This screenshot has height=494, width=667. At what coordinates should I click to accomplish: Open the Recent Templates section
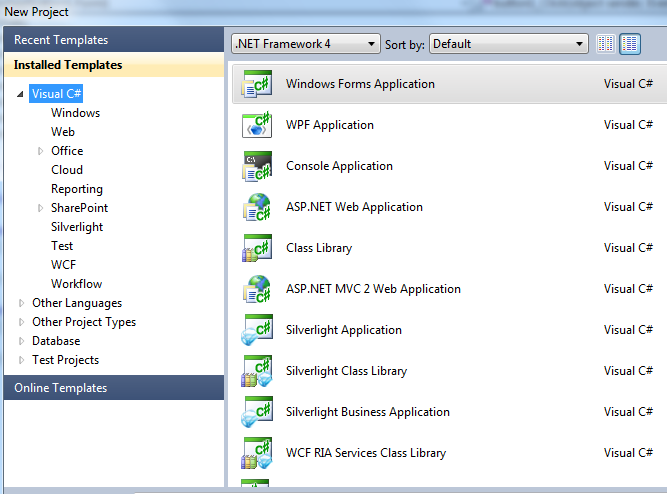coord(61,40)
